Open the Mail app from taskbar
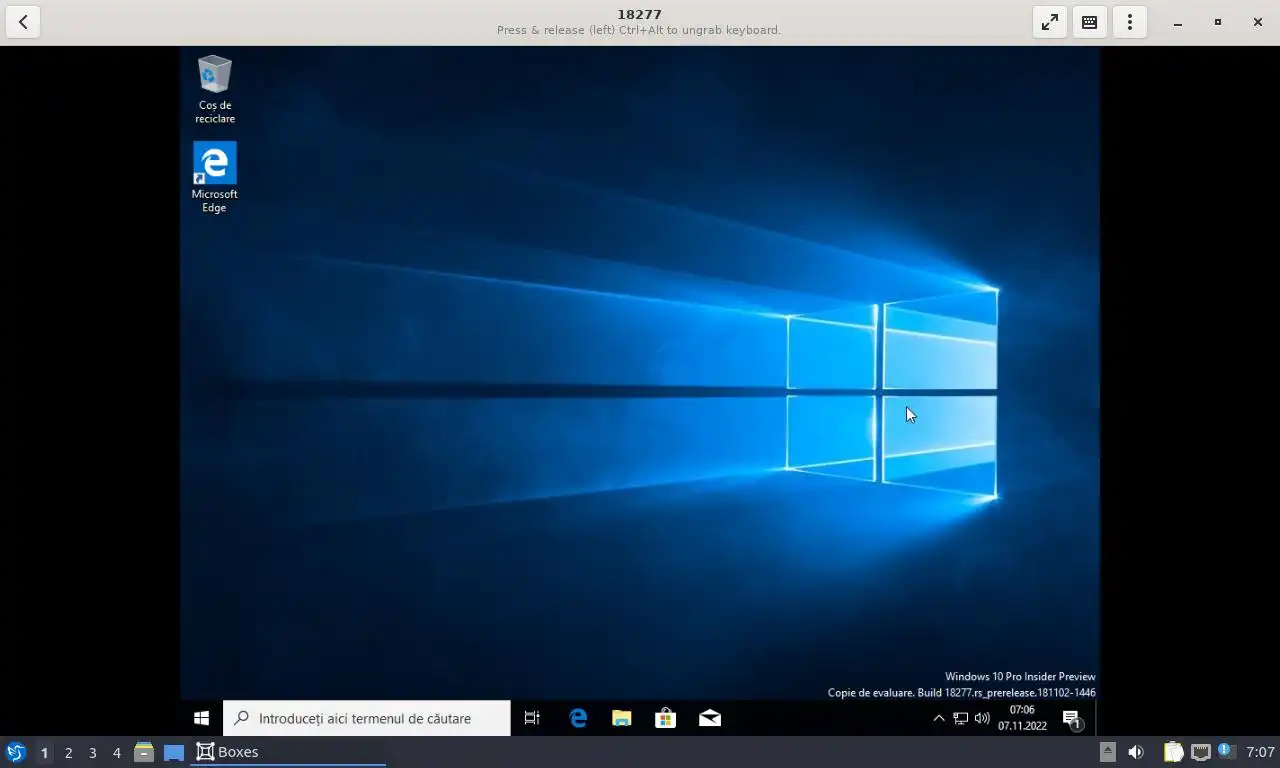 pos(710,718)
